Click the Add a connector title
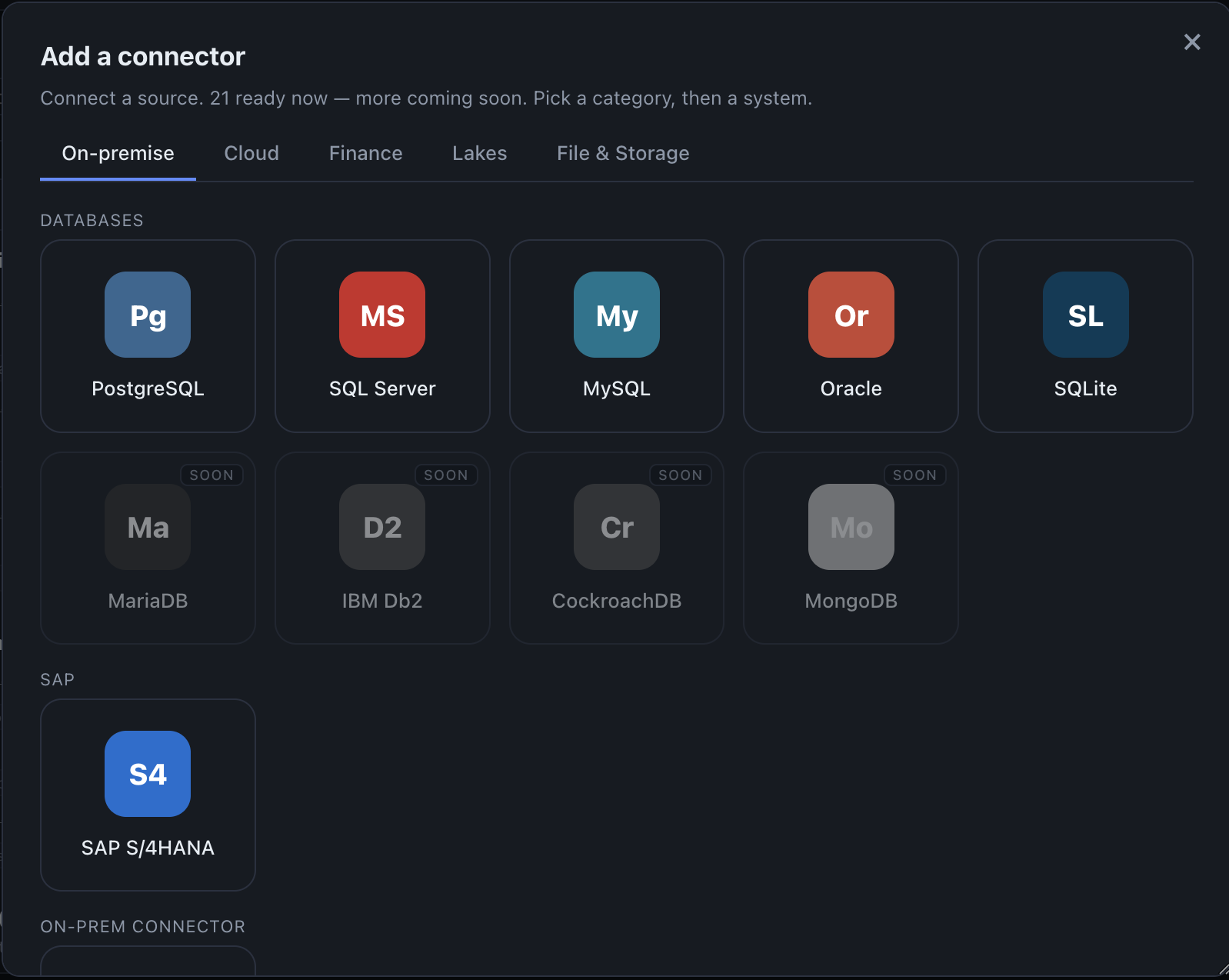Viewport: 1229px width, 980px height. tap(143, 56)
